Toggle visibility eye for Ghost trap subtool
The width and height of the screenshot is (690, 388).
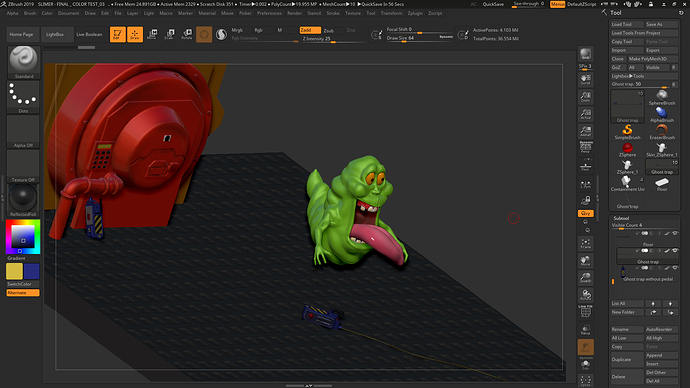[675, 250]
